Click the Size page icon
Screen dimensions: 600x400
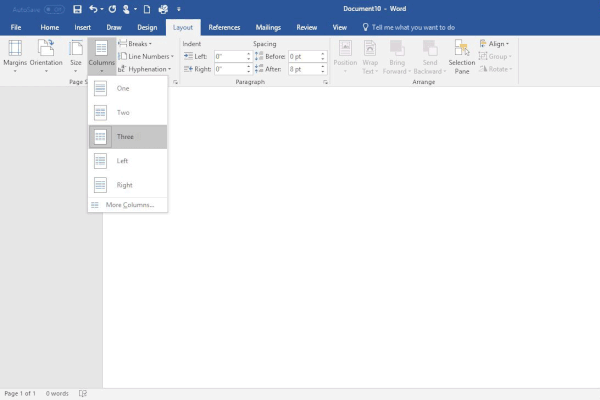(x=76, y=50)
